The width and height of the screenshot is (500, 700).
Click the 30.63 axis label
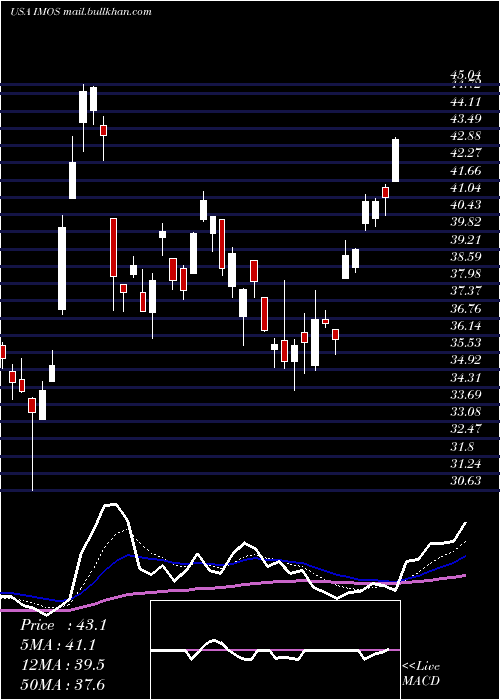(x=466, y=481)
